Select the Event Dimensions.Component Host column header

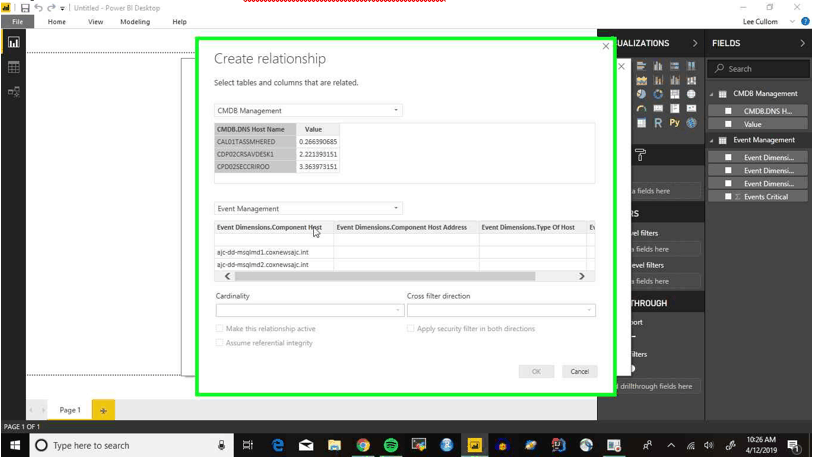click(x=269, y=228)
